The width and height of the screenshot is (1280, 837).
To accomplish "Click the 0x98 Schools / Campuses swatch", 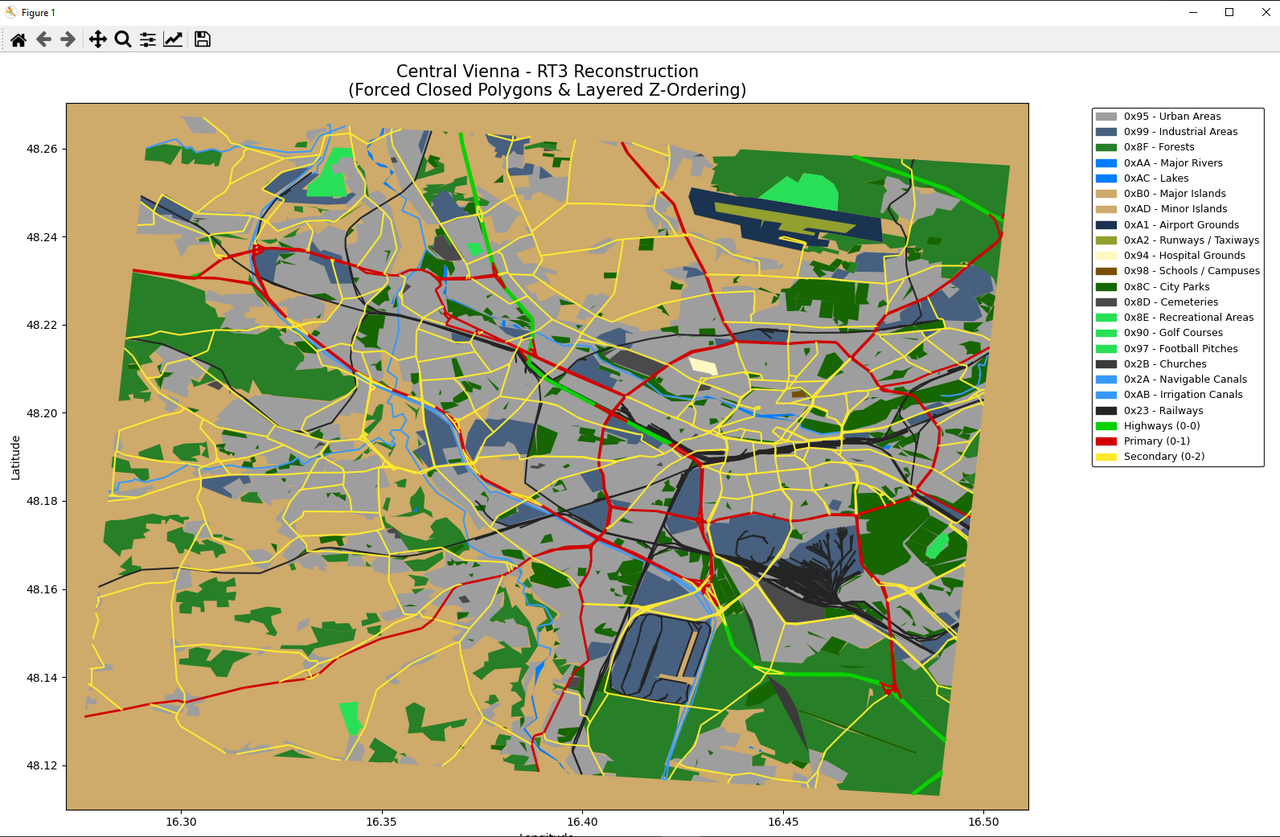I will [1107, 271].
